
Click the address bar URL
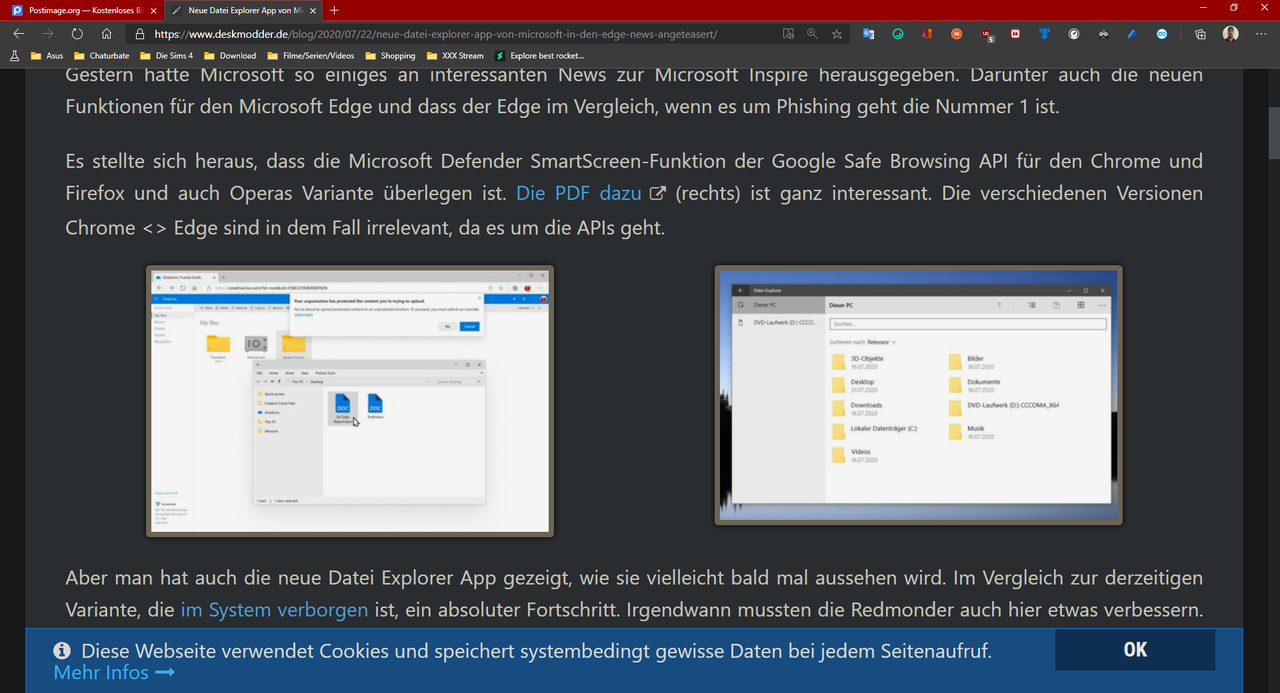[x=435, y=33]
